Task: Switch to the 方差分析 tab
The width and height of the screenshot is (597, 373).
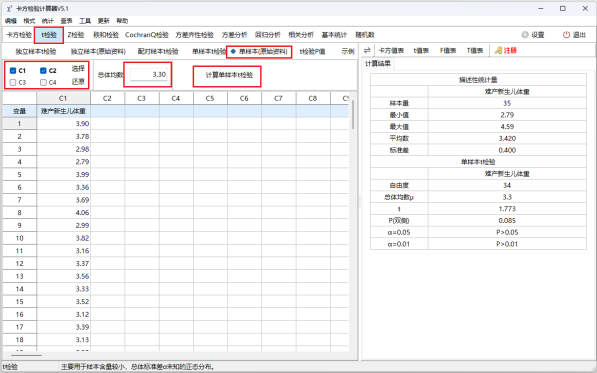Action: pos(234,35)
